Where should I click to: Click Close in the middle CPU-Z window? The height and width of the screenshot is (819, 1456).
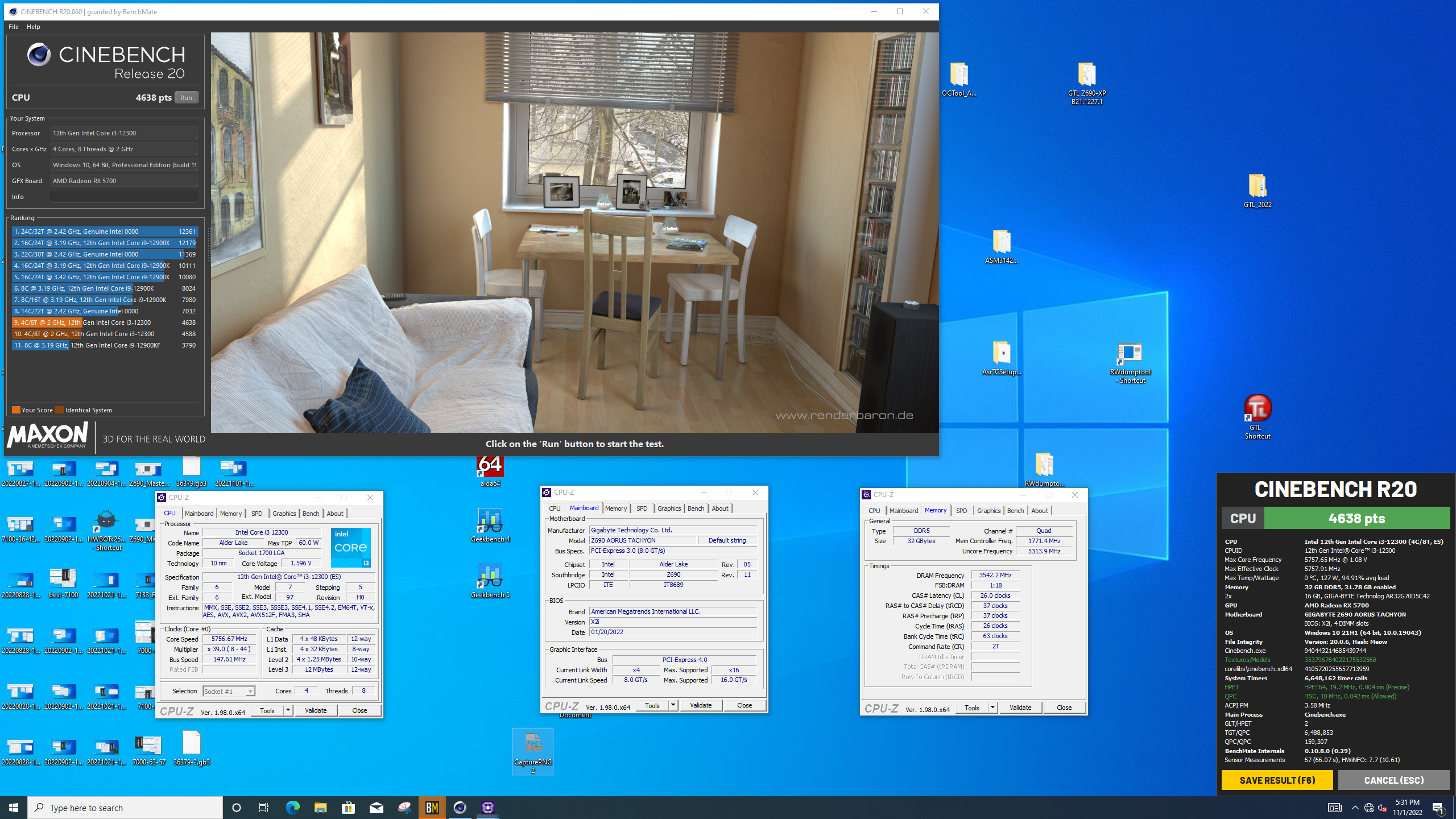744,705
